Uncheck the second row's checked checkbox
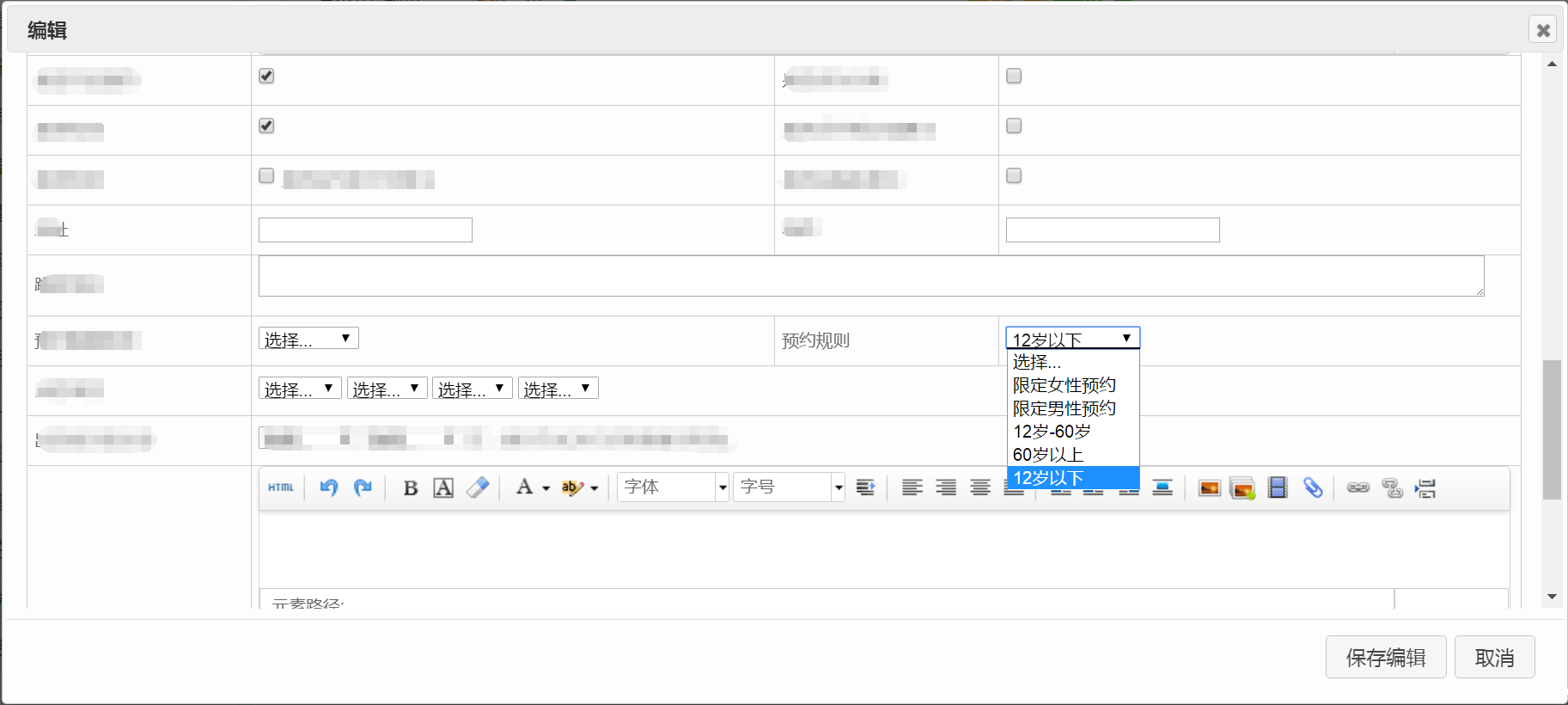The image size is (1568, 705). coord(266,126)
